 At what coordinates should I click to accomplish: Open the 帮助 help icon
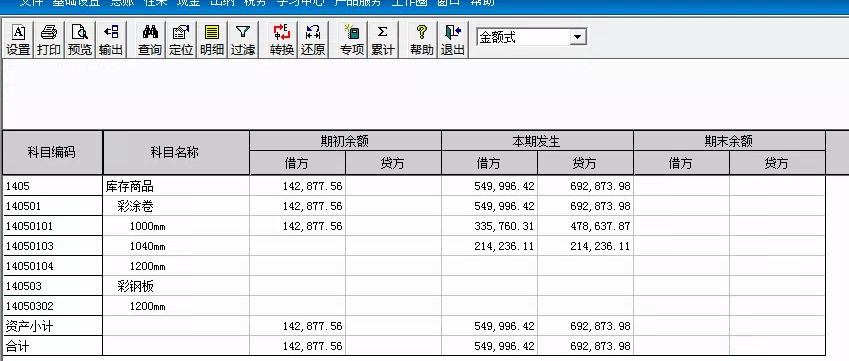422,40
